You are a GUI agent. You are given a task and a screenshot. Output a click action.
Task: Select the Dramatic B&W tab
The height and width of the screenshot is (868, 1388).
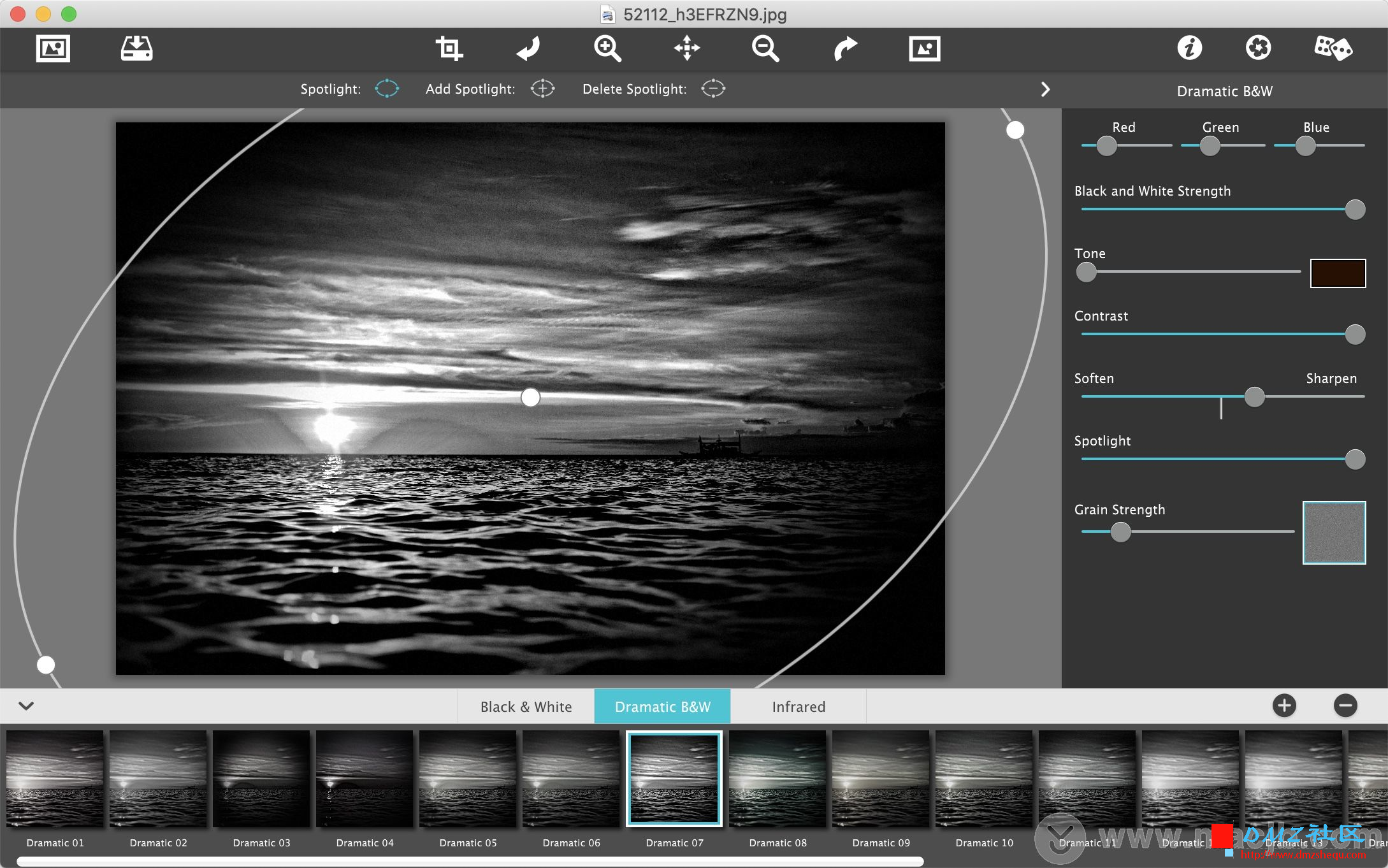662,707
